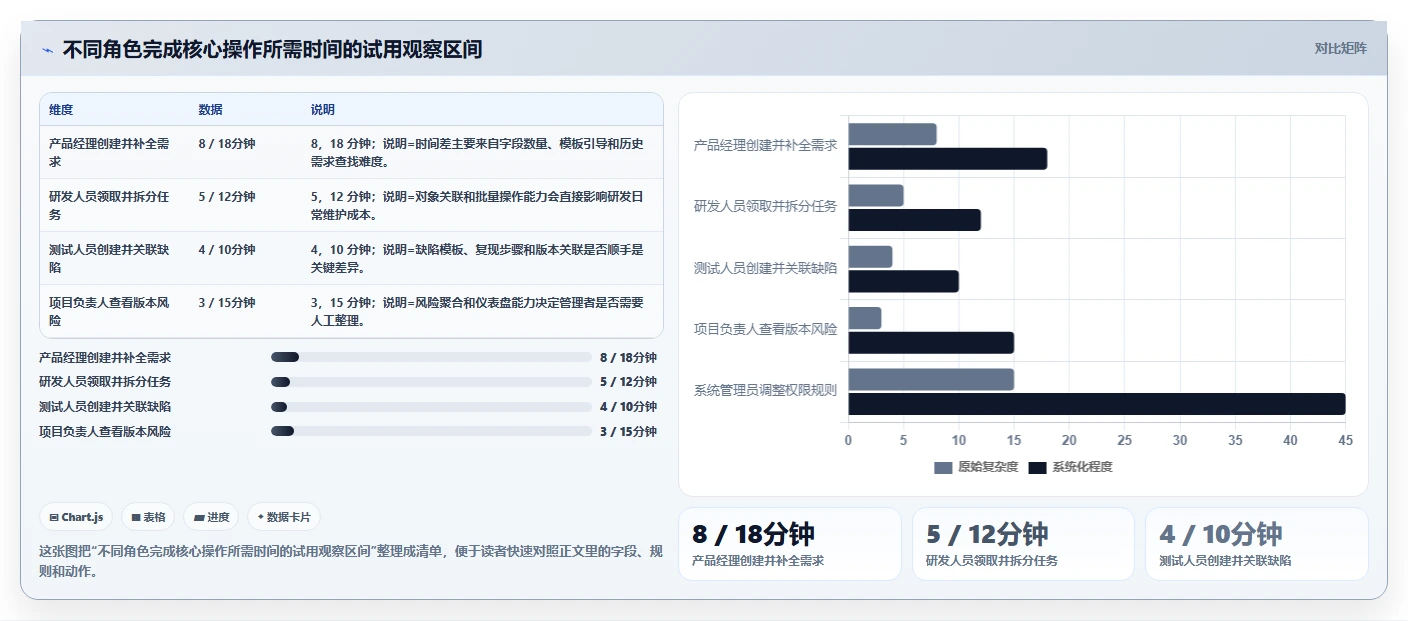Image resolution: width=1408 pixels, height=621 pixels.
Task: Click the table value 5 / 12分钟
Action: pos(227,197)
